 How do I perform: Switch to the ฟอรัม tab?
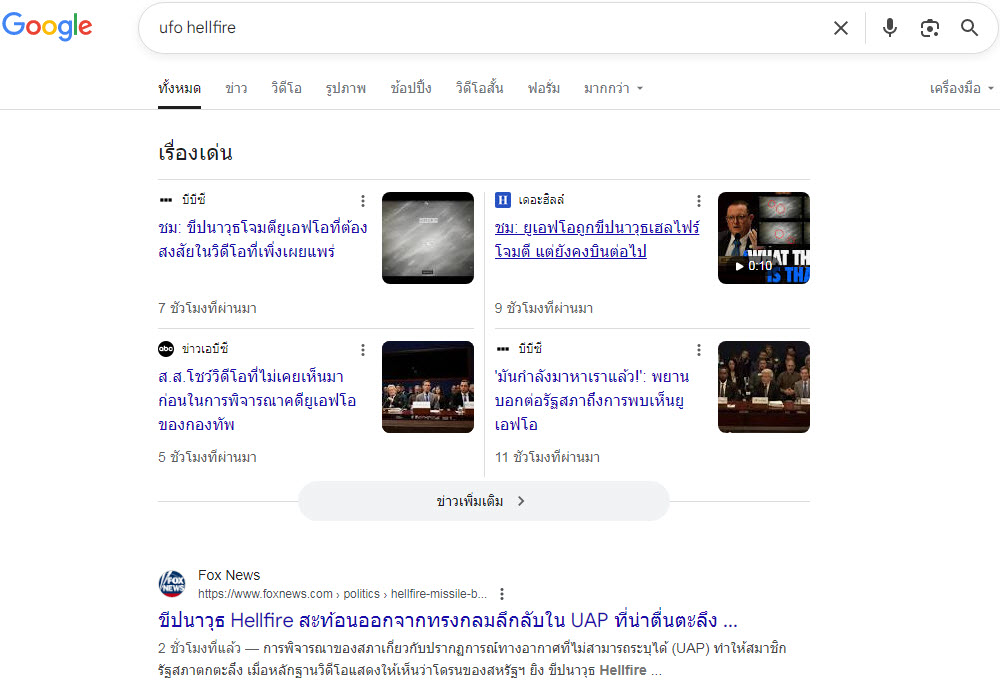click(543, 89)
